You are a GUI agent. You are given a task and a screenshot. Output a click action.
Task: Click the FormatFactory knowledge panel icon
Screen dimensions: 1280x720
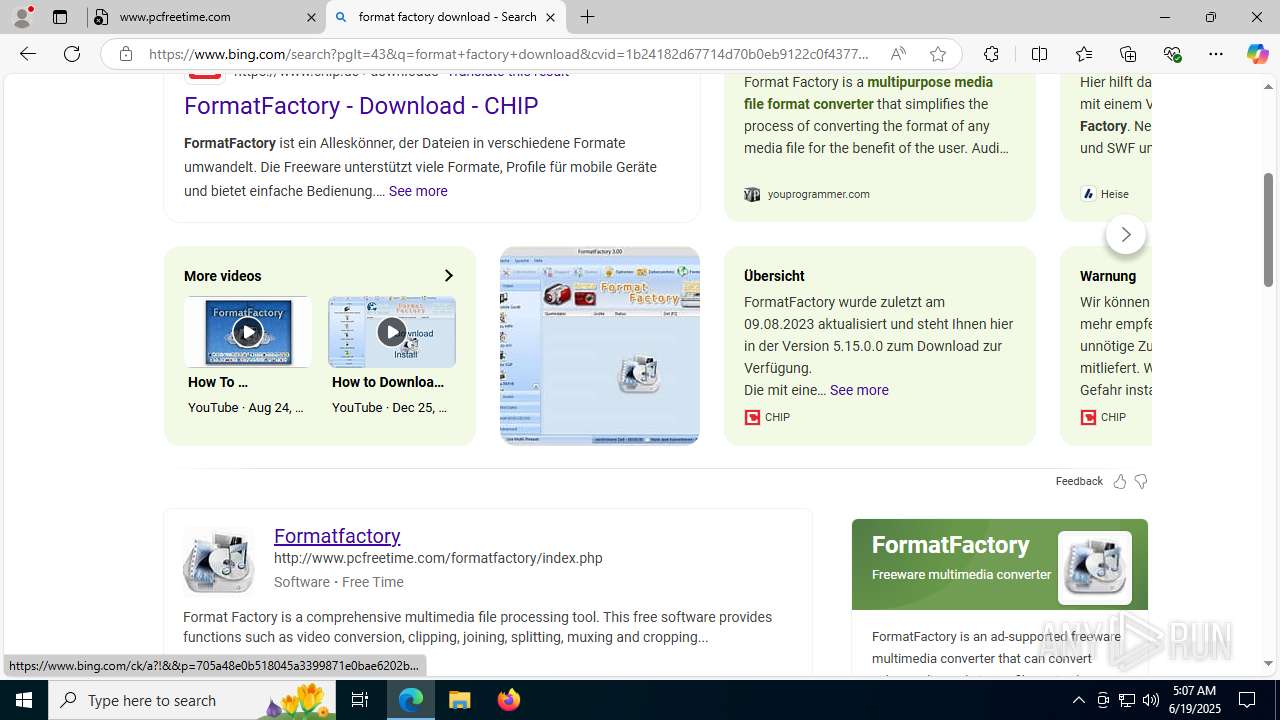click(1095, 567)
